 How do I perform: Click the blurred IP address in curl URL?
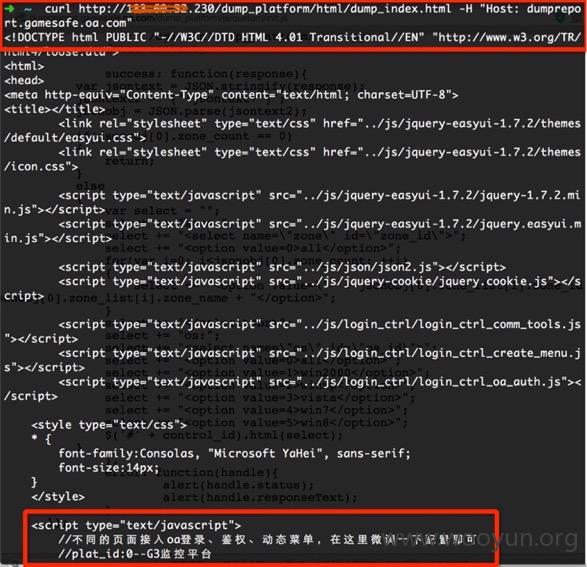point(158,8)
